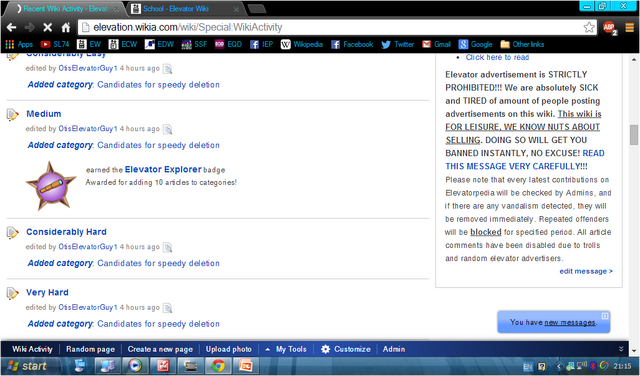Open Customize in the wiki toolbar
Screen dimensions: 640x376
coord(346,349)
